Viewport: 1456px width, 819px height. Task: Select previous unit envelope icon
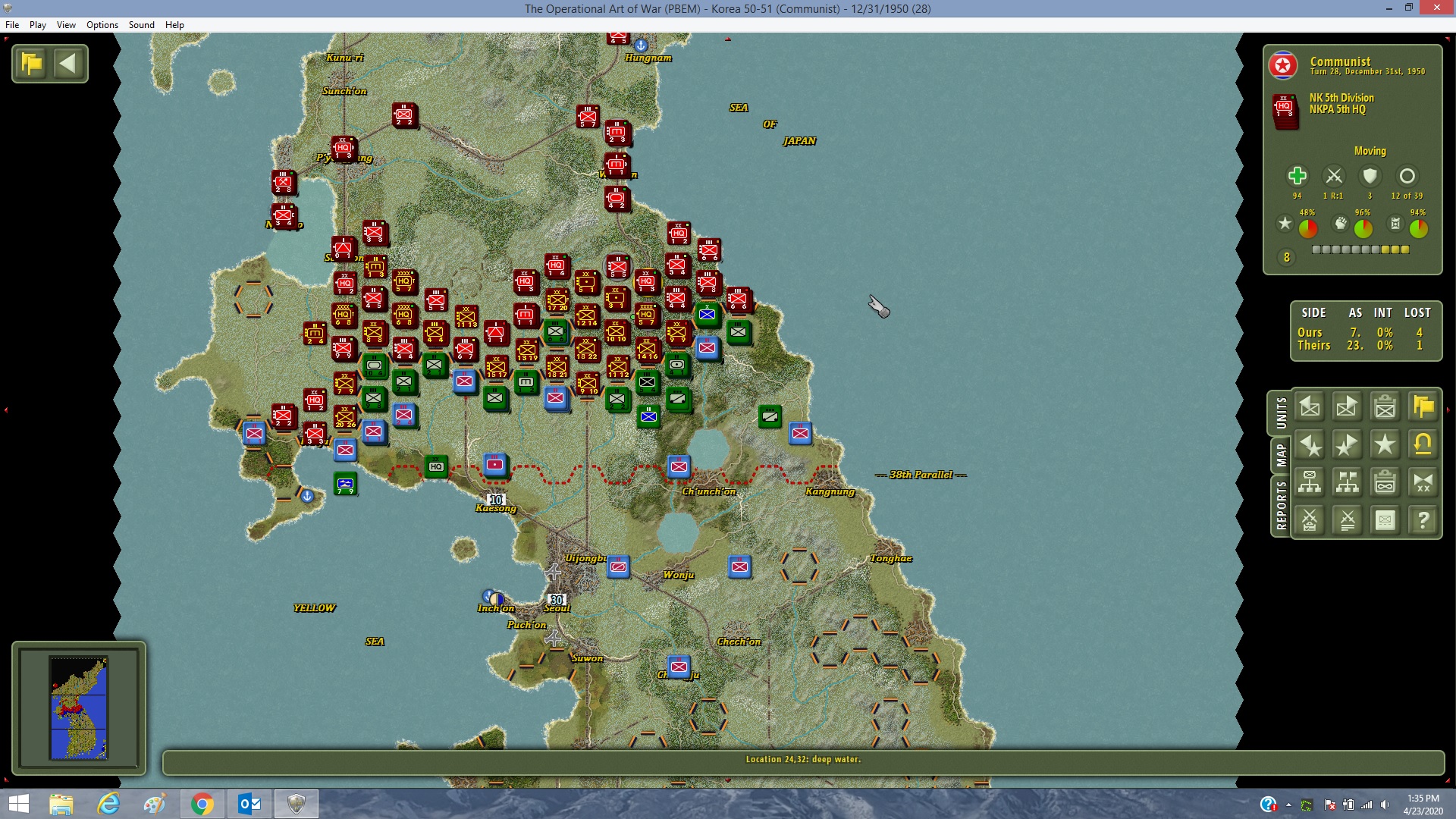[1310, 407]
